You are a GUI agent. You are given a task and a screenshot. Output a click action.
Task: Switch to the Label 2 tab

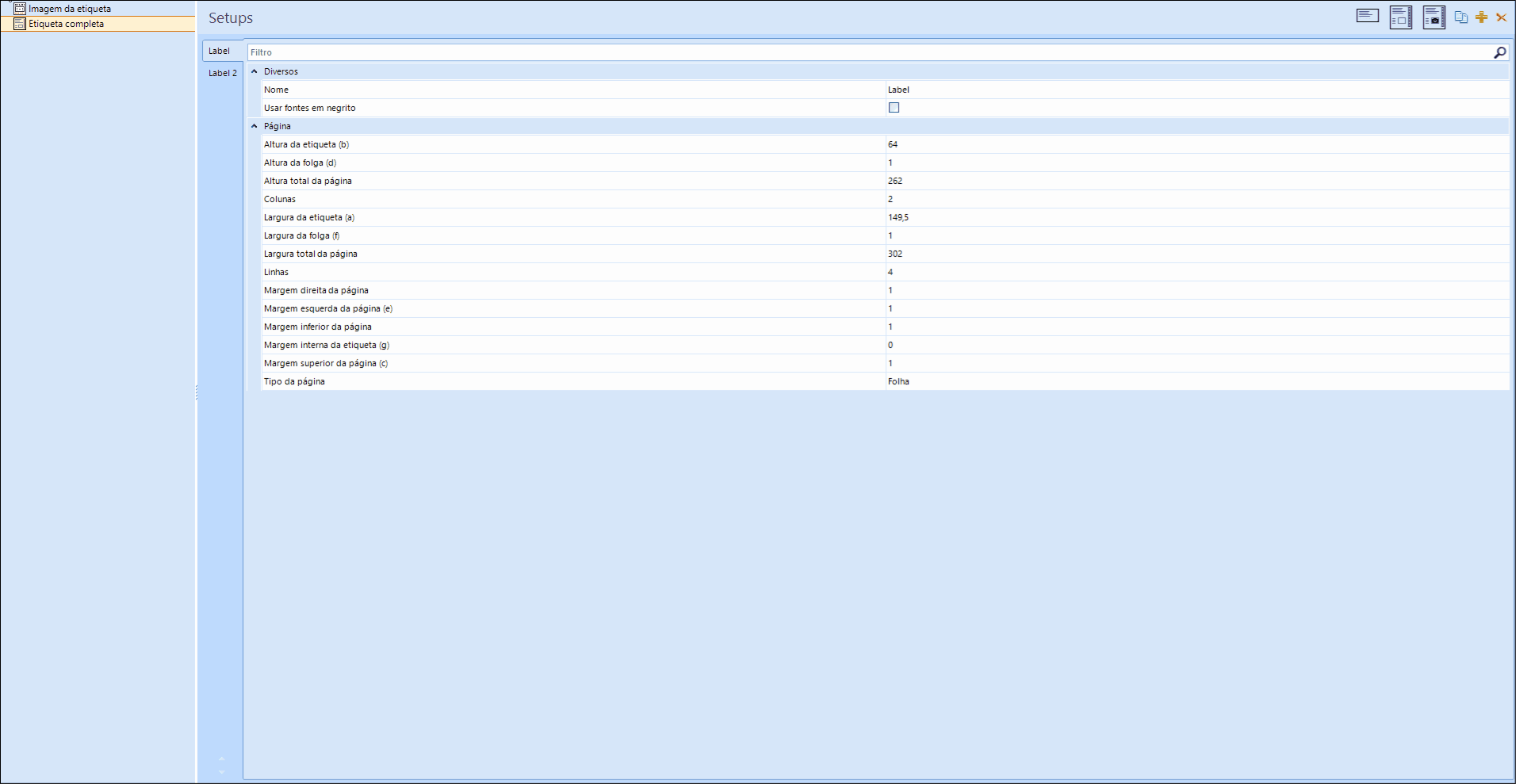point(223,73)
